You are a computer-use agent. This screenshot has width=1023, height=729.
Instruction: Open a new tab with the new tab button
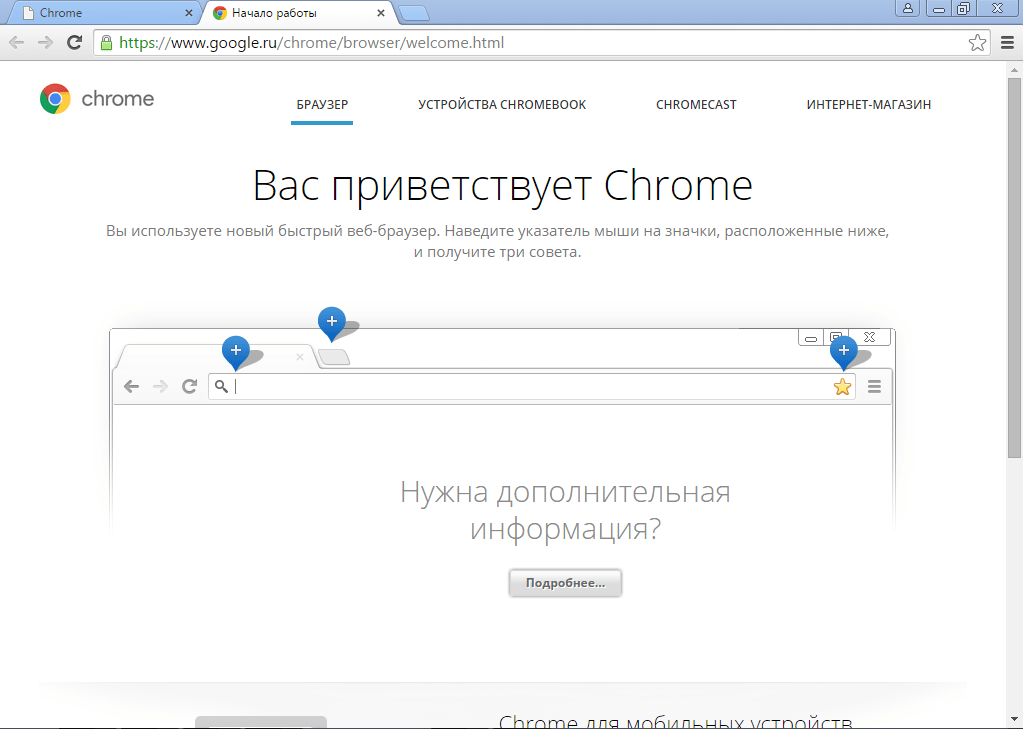(413, 14)
